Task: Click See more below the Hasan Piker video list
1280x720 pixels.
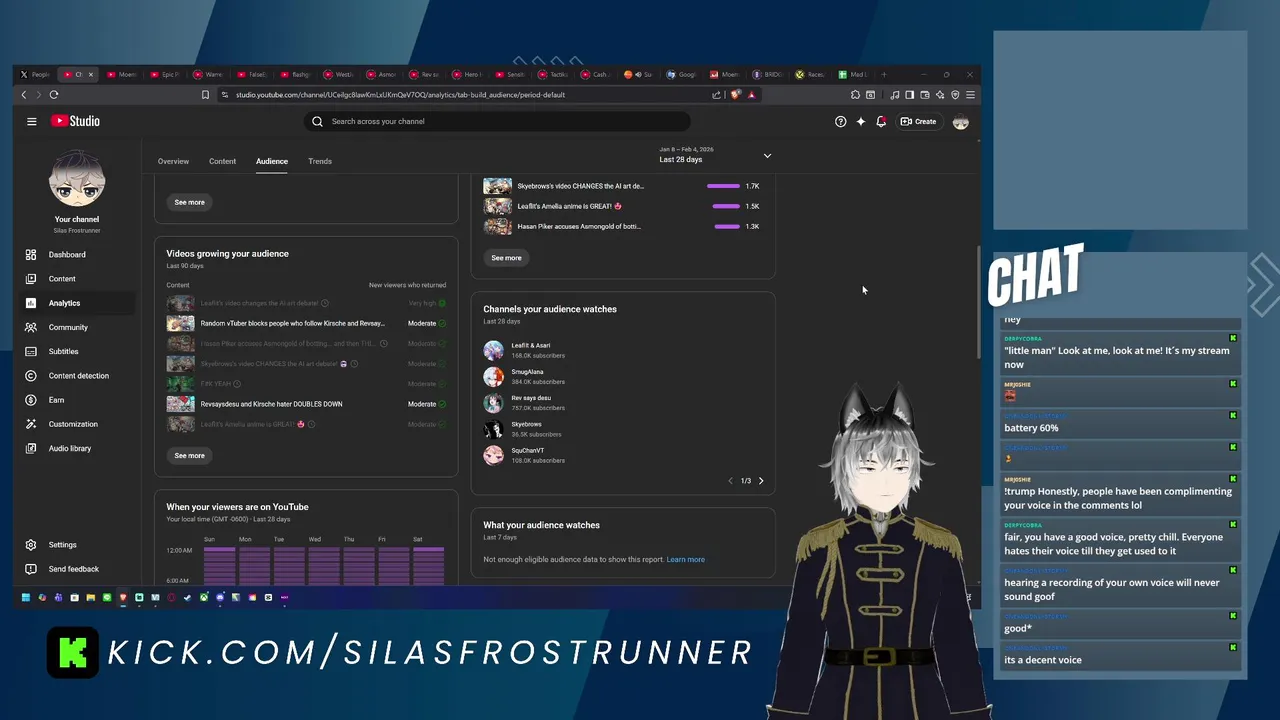Action: coord(506,258)
